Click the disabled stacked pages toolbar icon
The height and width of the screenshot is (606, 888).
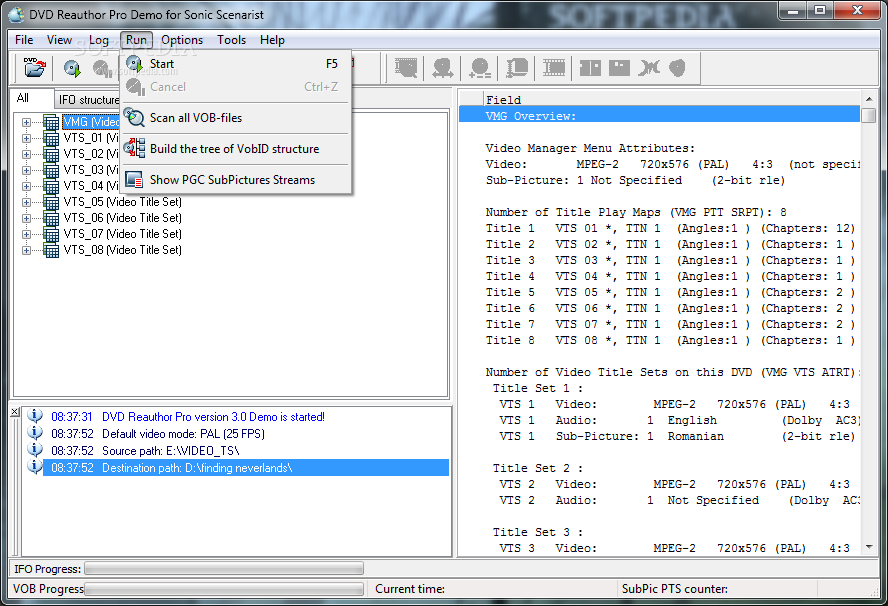pos(516,67)
